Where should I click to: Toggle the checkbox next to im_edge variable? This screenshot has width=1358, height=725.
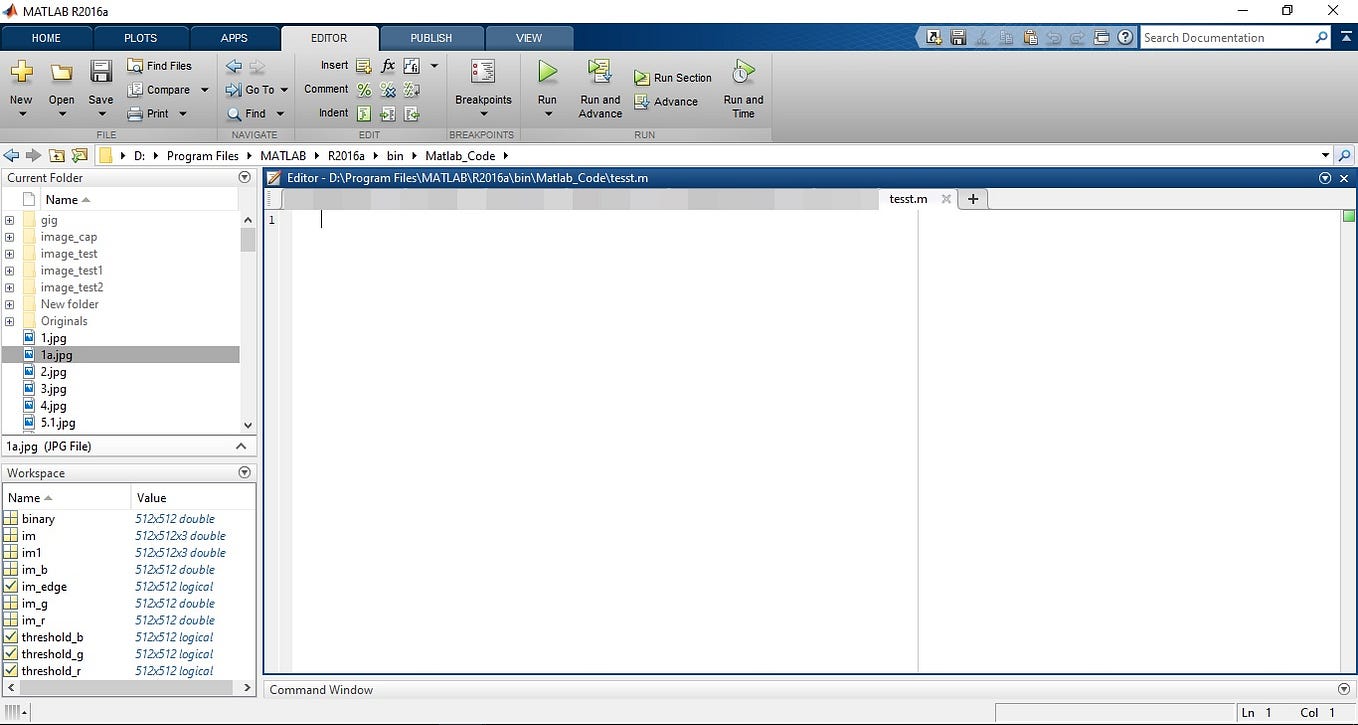[x=10, y=587]
